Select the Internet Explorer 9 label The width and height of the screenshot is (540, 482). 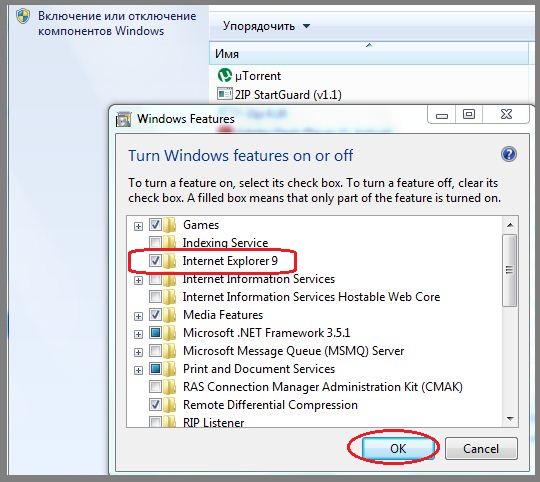click(x=230, y=261)
